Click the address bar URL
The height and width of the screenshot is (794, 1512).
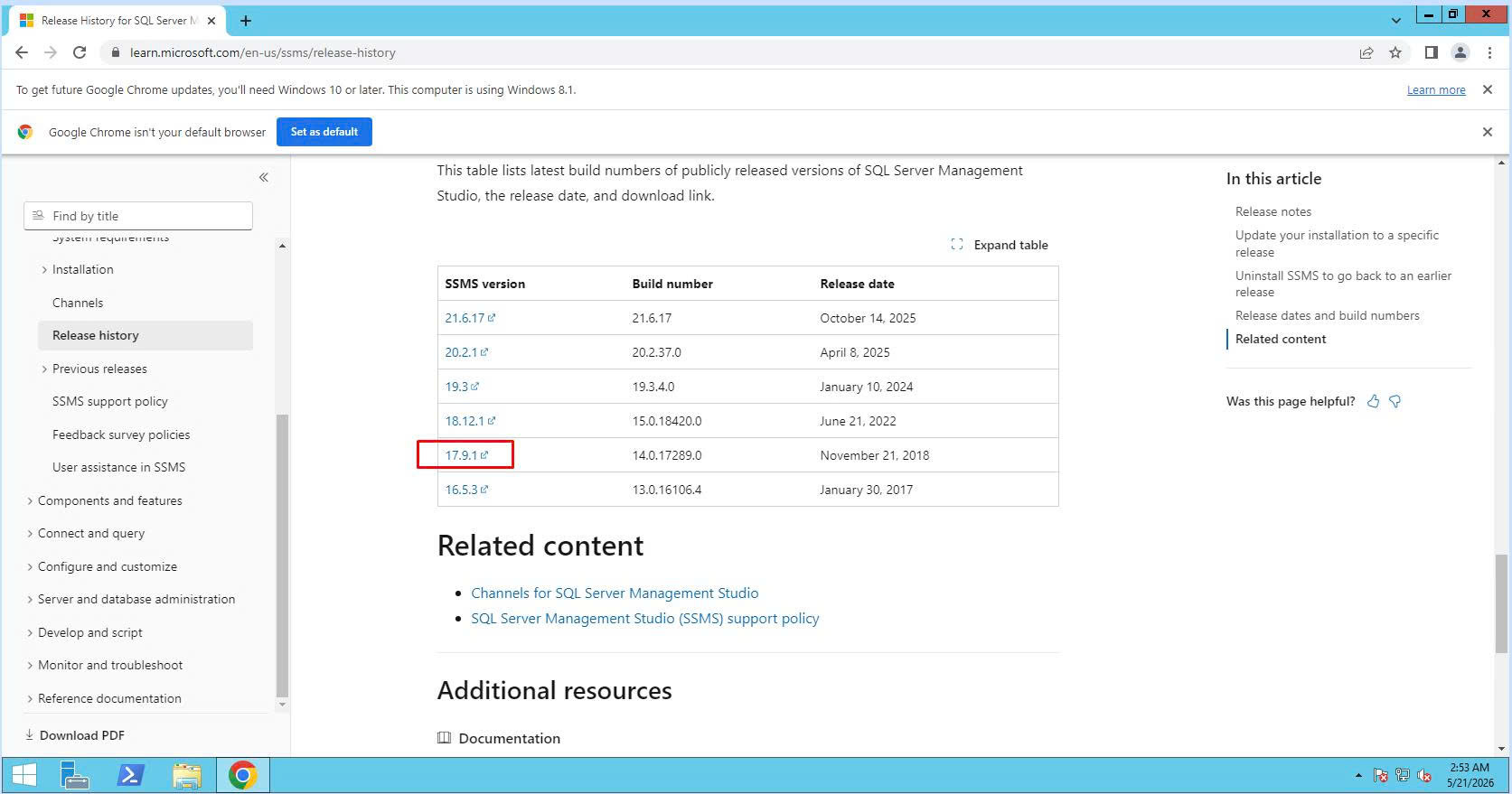tap(263, 52)
